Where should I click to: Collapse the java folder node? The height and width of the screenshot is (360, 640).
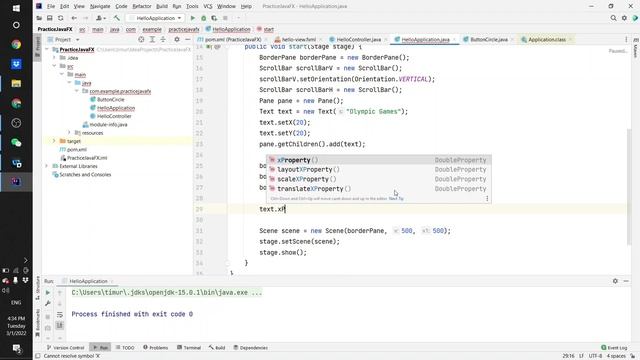coord(69,83)
